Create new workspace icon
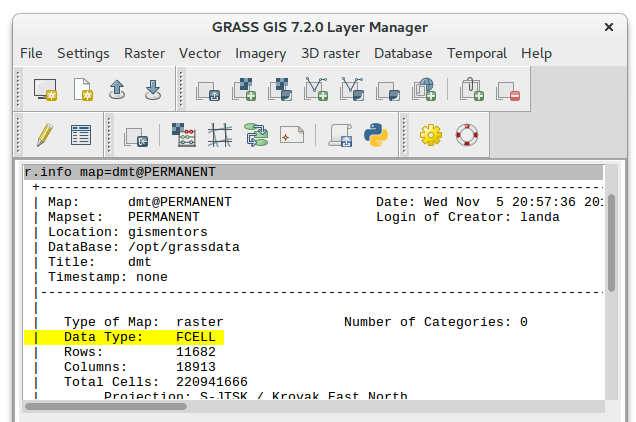This screenshot has height=422, width=636. (x=83, y=90)
